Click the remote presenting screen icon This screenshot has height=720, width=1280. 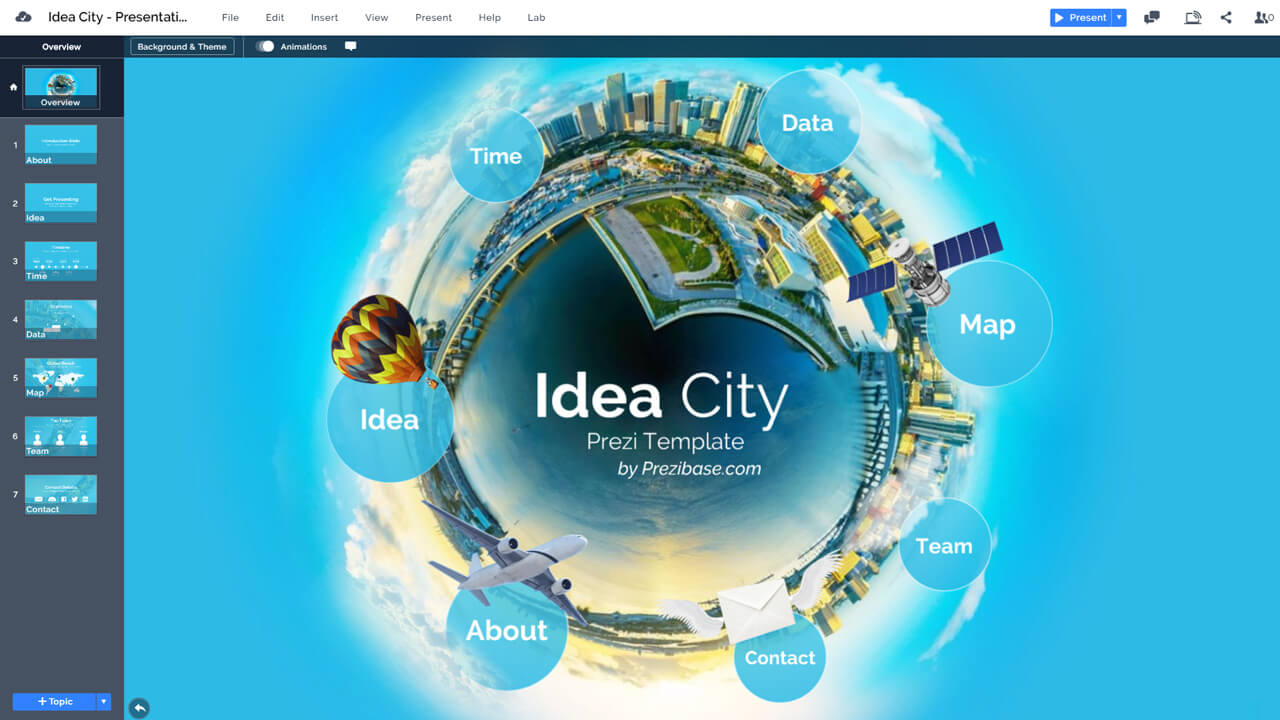coord(1192,17)
